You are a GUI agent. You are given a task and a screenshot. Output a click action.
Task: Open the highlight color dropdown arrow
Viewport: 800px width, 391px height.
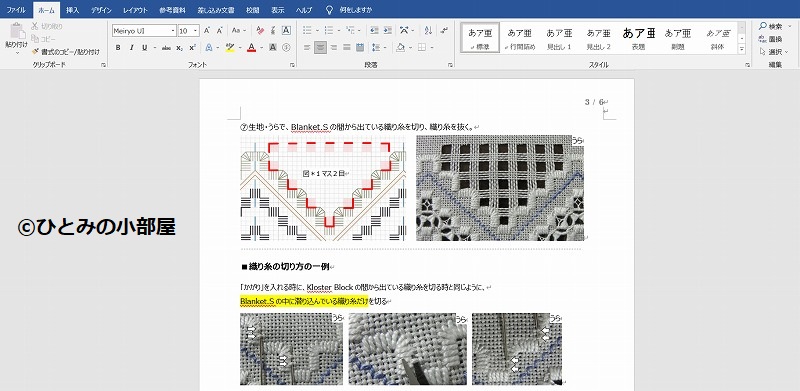pyautogui.click(x=239, y=47)
